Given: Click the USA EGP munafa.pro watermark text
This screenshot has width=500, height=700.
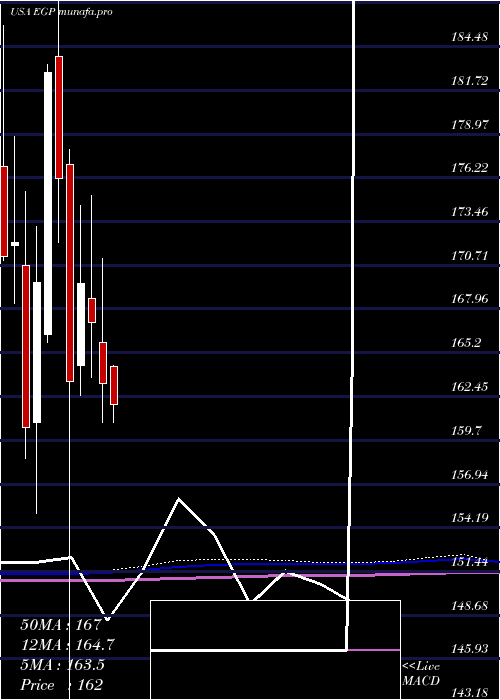Looking at the screenshot, I should coord(62,12).
